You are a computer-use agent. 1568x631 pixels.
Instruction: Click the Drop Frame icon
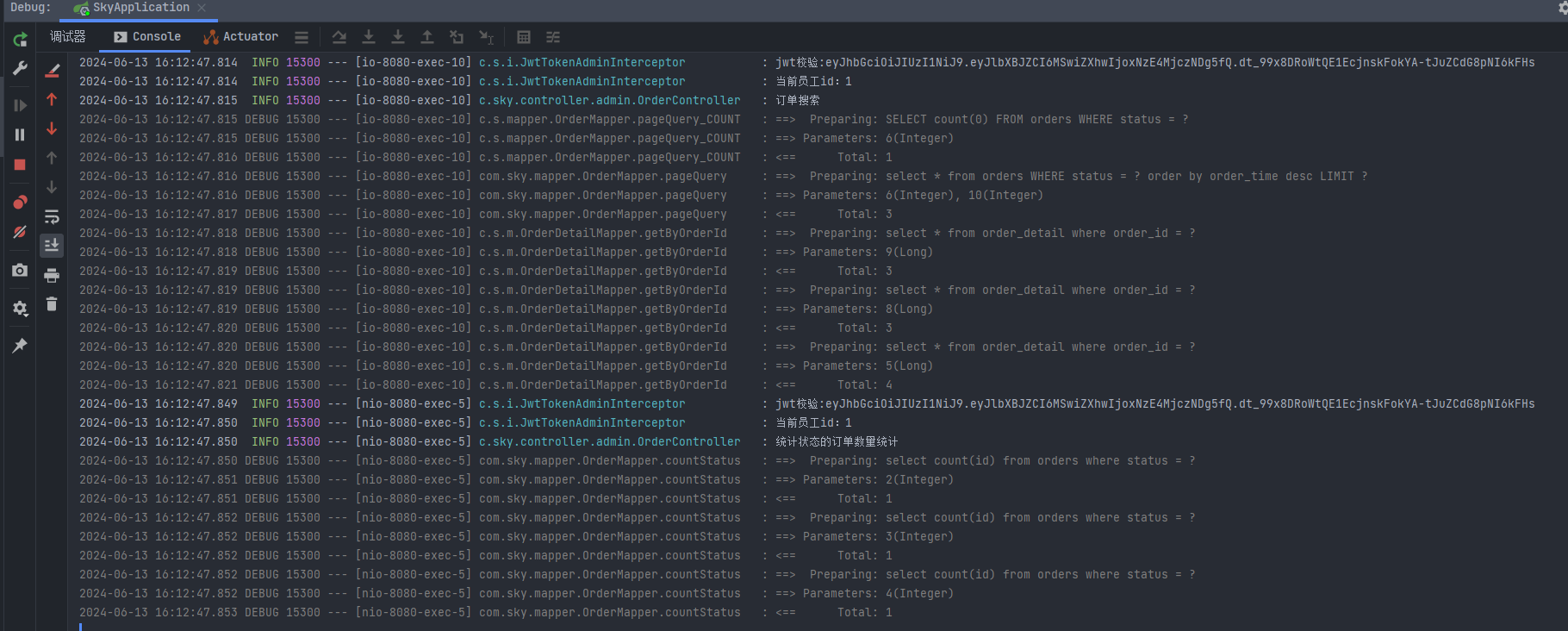[457, 37]
